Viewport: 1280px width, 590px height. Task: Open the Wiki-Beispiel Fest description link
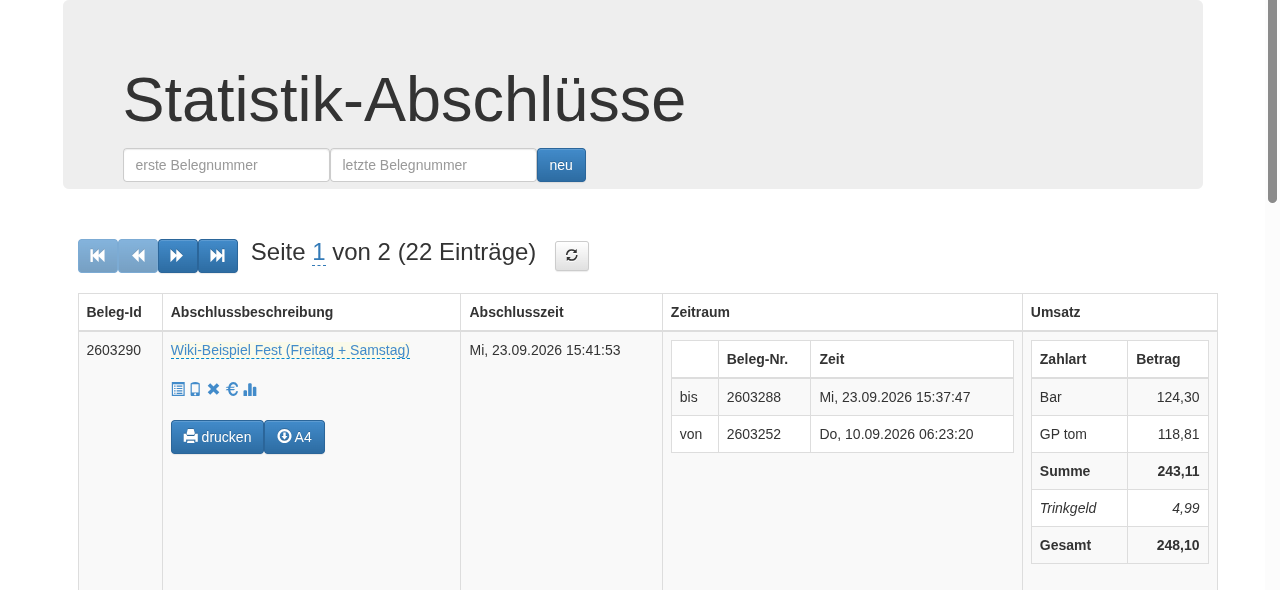(290, 350)
